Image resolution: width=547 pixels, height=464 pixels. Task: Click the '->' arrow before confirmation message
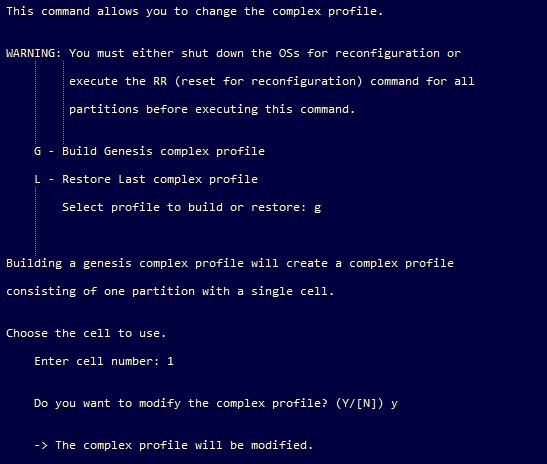coord(41,446)
